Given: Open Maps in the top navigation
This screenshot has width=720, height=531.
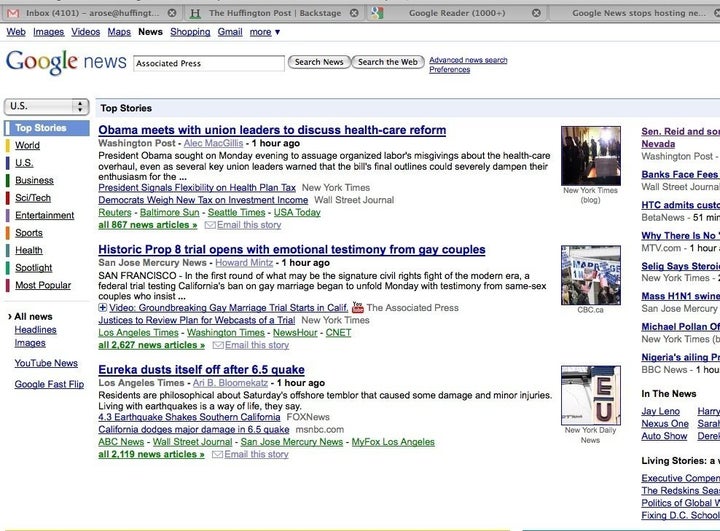Looking at the screenshot, I should pyautogui.click(x=119, y=32).
